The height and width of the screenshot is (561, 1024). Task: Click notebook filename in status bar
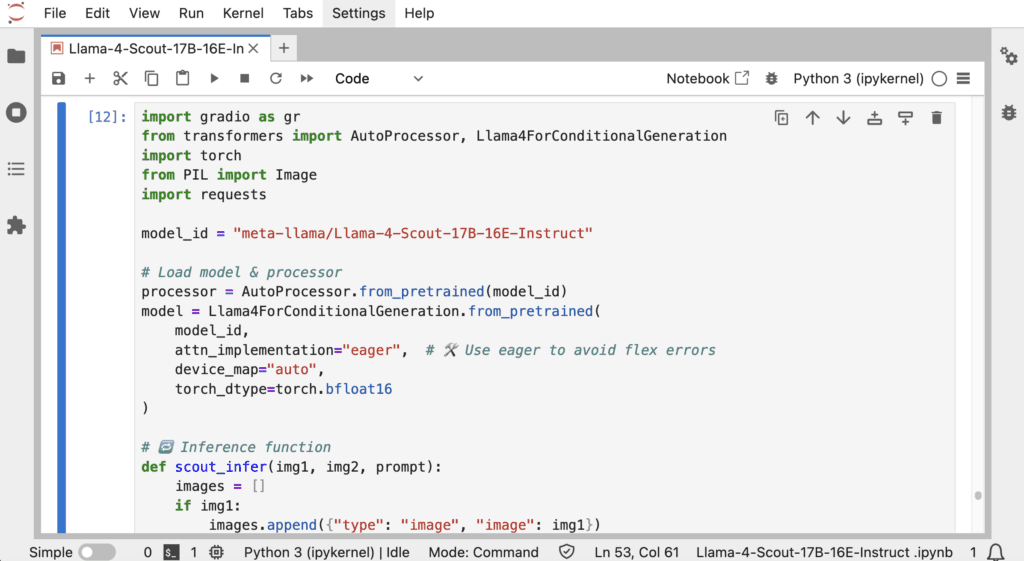coord(824,553)
